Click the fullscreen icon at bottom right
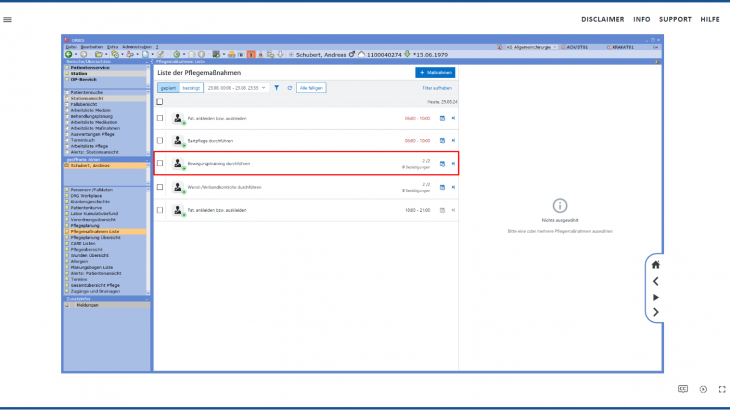Screen dimensions: 730x410 click(722, 389)
